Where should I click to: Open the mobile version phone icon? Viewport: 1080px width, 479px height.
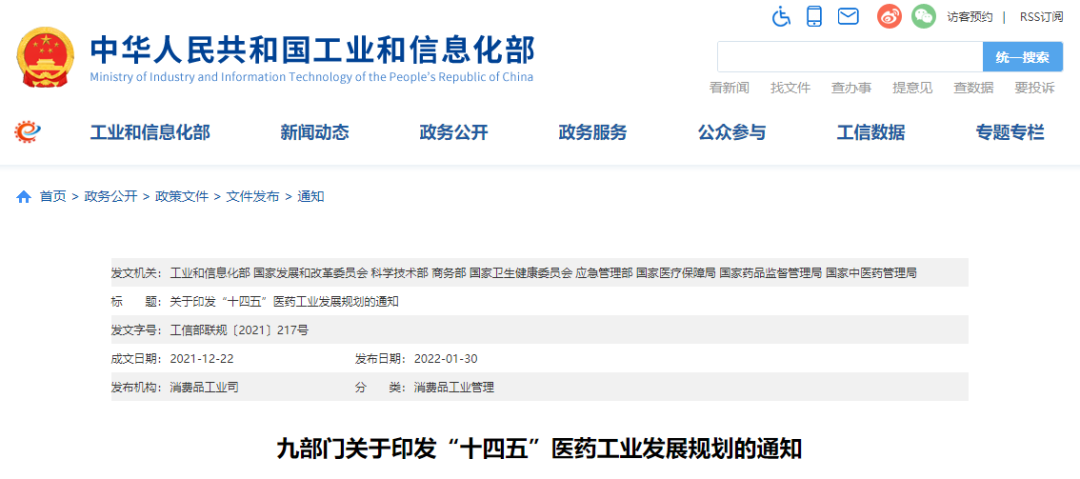click(815, 16)
